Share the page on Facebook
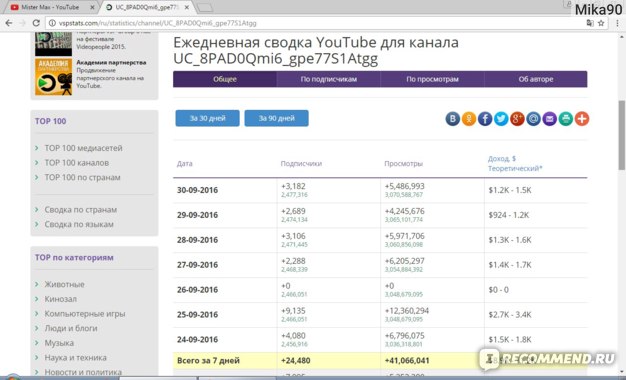Image resolution: width=626 pixels, height=380 pixels. tap(485, 119)
